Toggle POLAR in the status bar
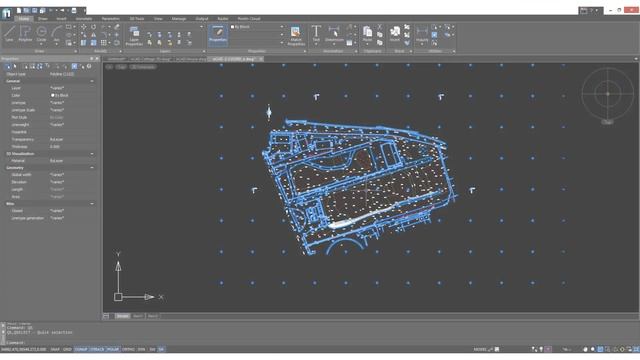The height and width of the screenshot is (360, 640). 112,349
